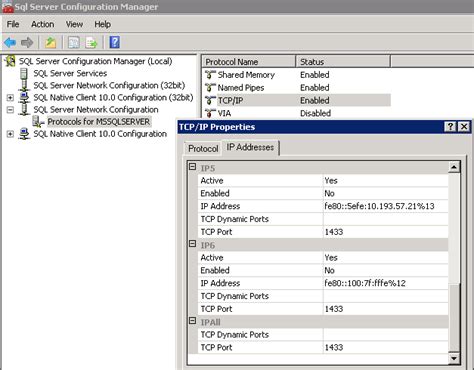Viewport: 474px width, 370px height.
Task: Click the IPAll group header label
Action: [x=210, y=322]
